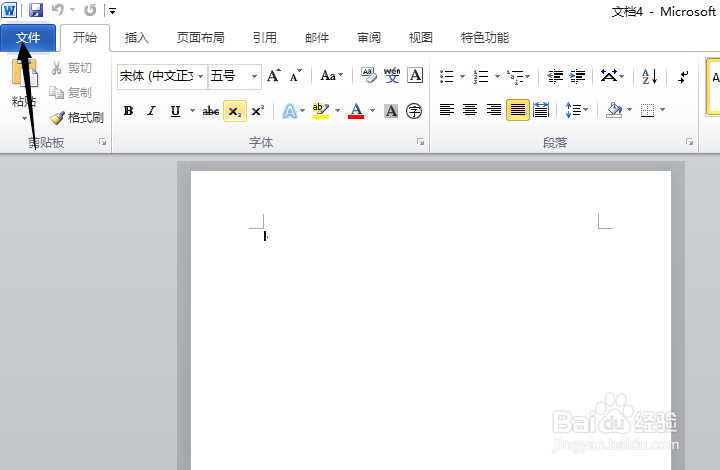The width and height of the screenshot is (720, 470).
Task: Align text right
Action: pyautogui.click(x=494, y=110)
